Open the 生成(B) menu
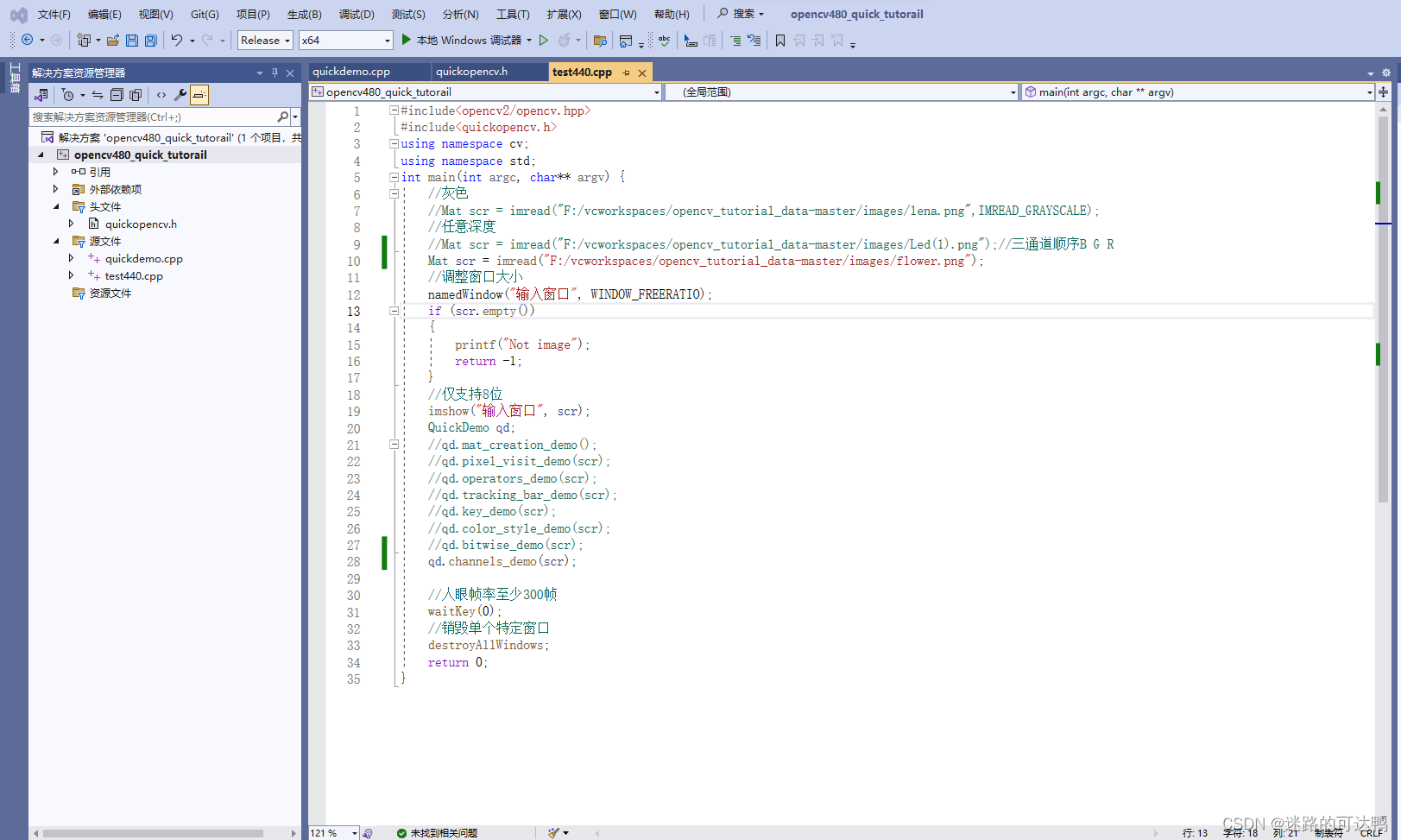This screenshot has height=840, width=1401. click(304, 14)
